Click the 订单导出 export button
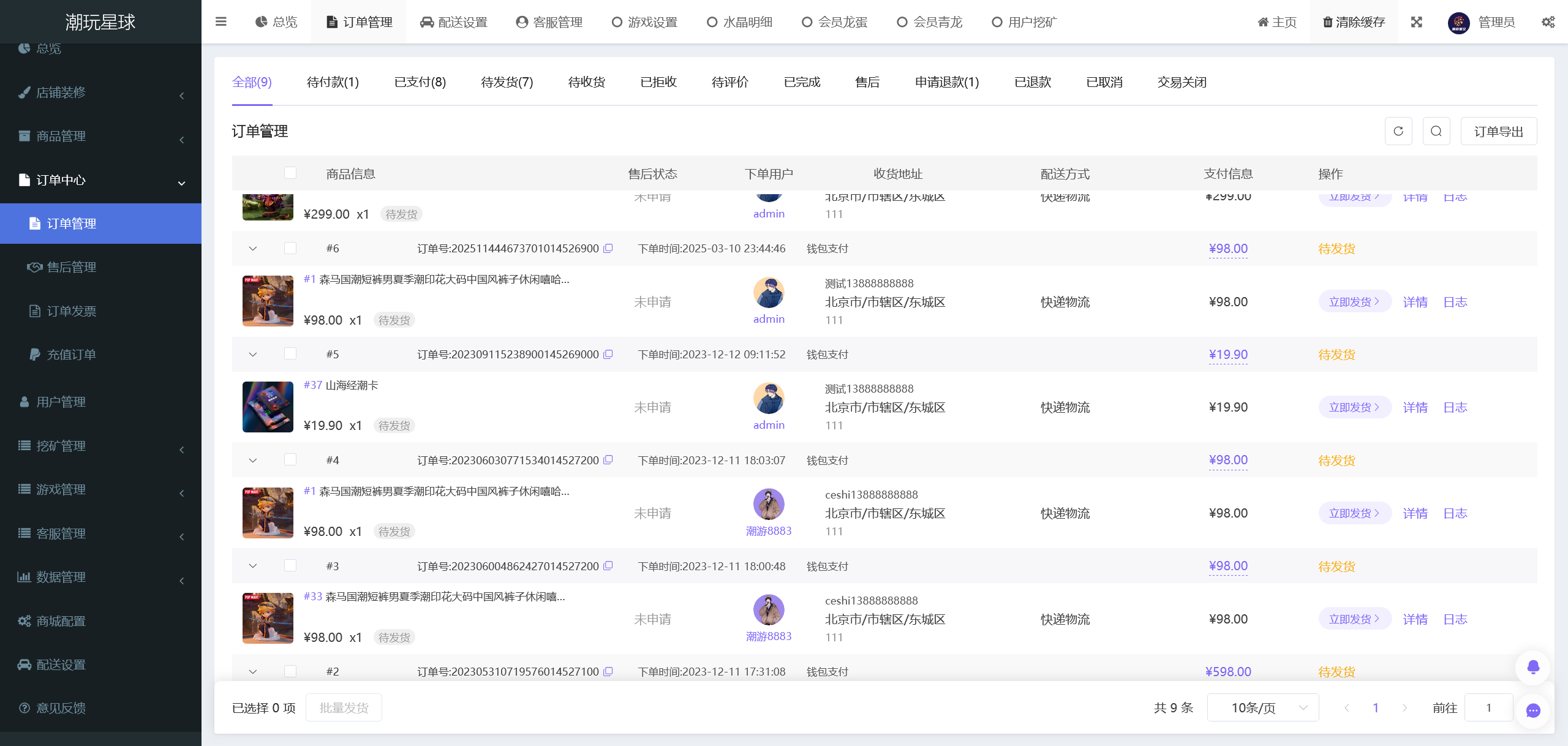The image size is (1568, 746). [1498, 130]
